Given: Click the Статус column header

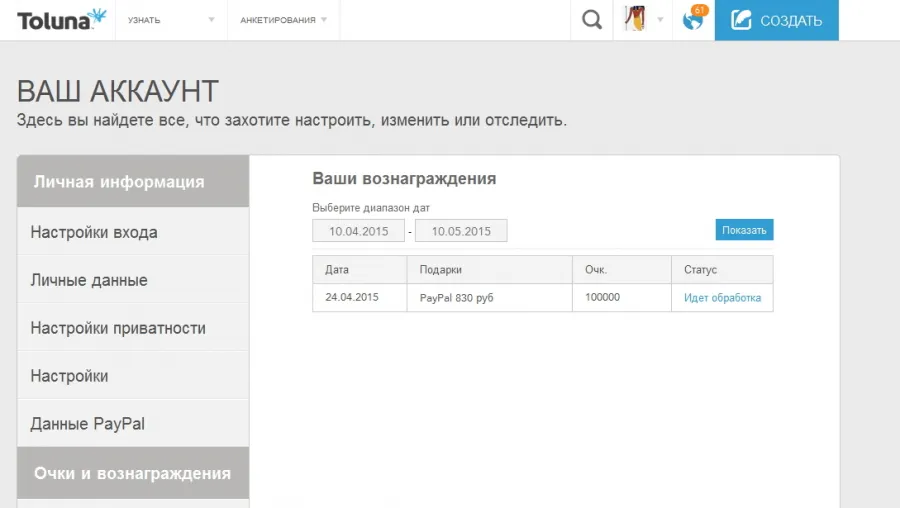Looking at the screenshot, I should coord(722,269).
